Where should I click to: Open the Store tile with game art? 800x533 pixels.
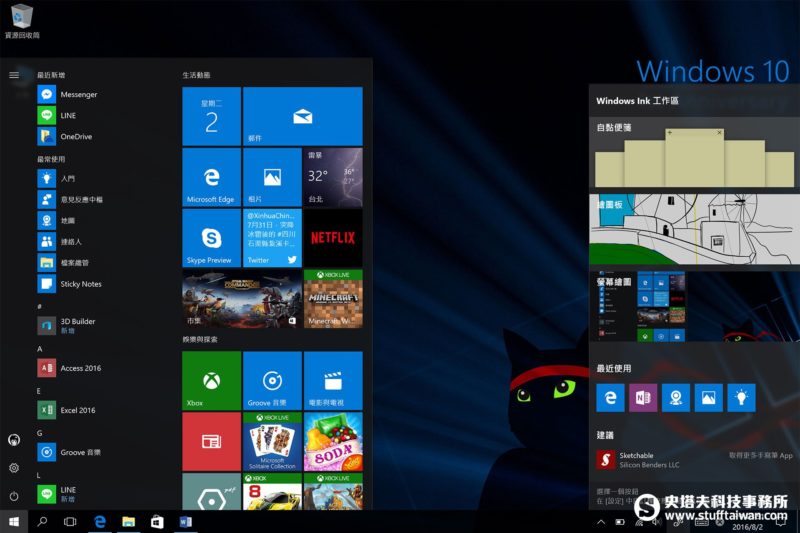point(242,298)
